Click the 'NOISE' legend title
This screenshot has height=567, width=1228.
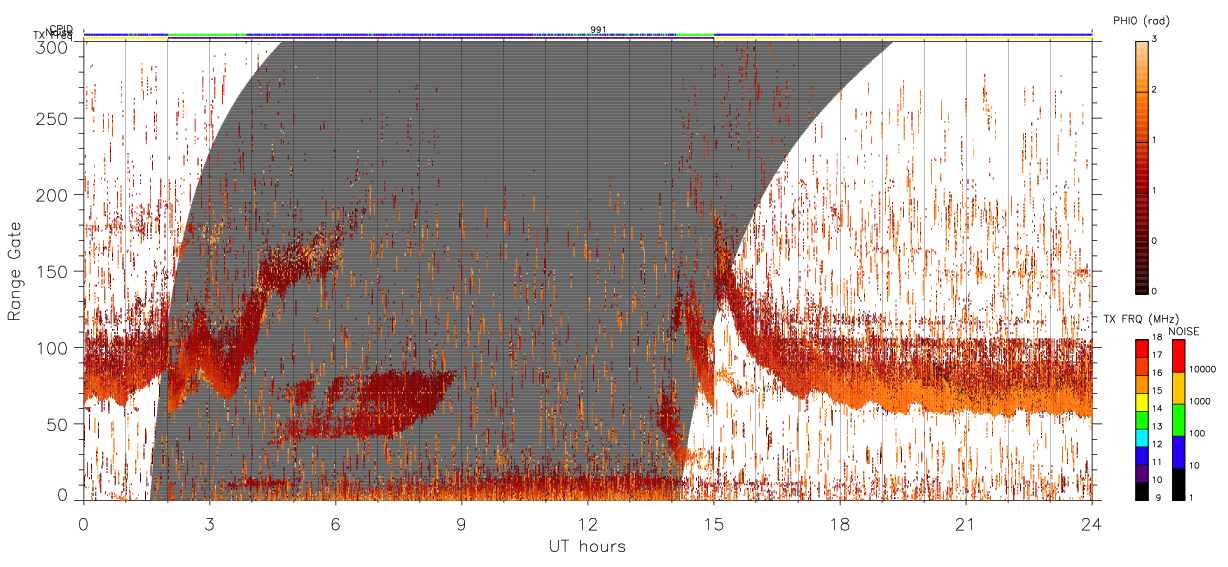[x=1184, y=331]
